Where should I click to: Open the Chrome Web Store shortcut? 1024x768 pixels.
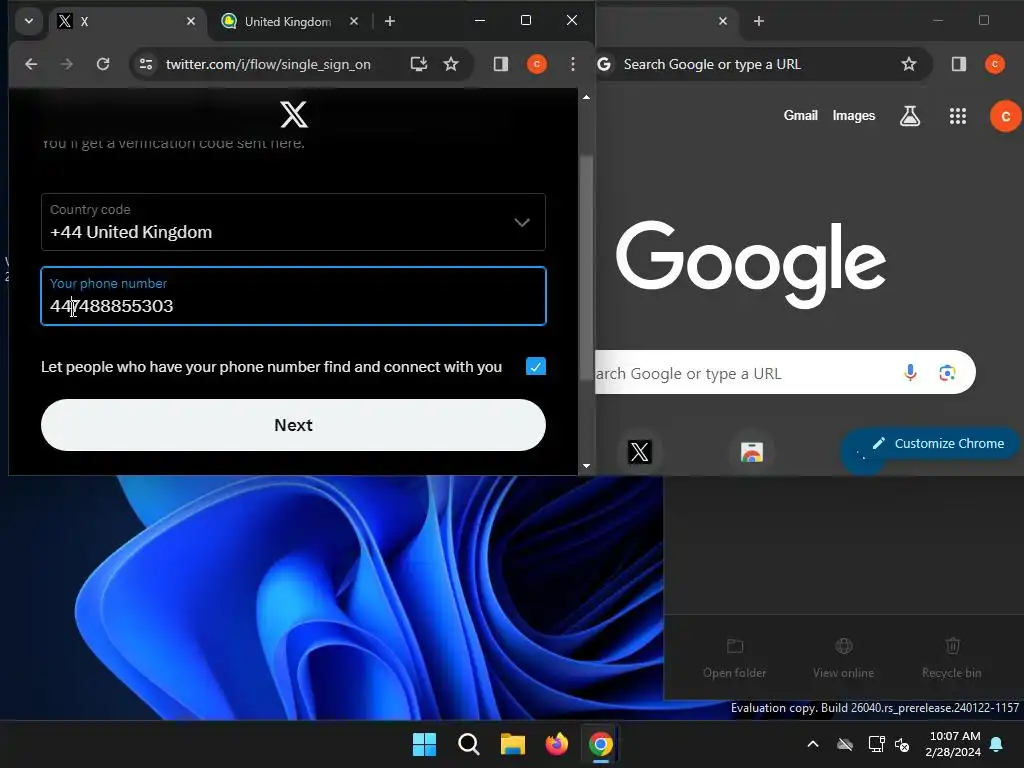coord(752,451)
